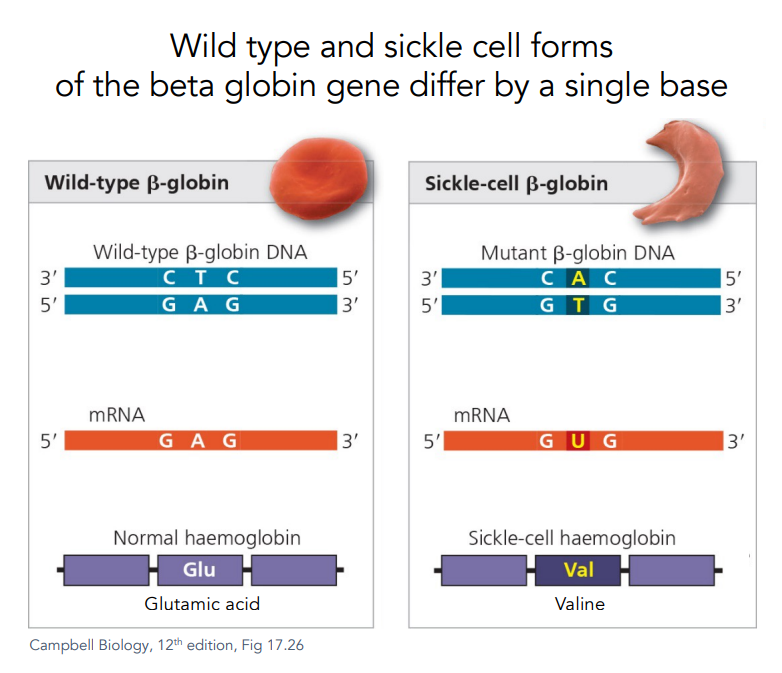Click the 'Glutamic acid' label
The image size is (782, 673).
point(200,604)
